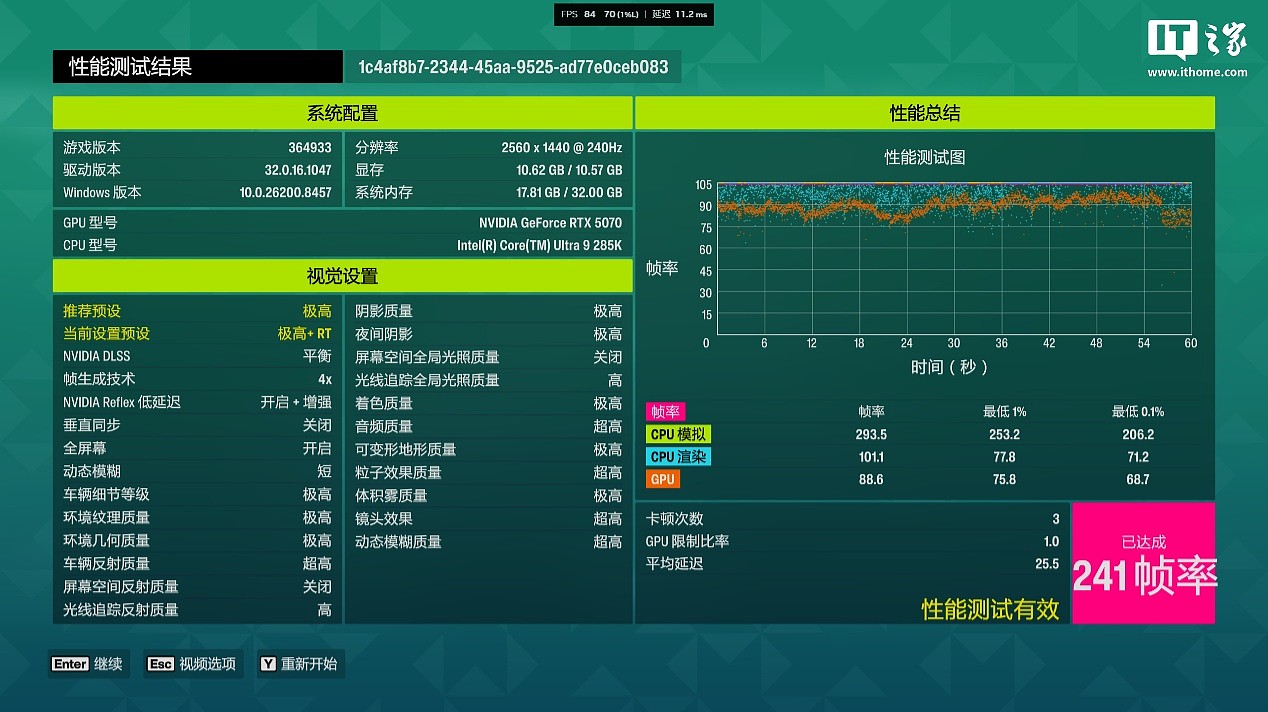
Task: Click the 性能测试图 chart title
Action: (925, 157)
